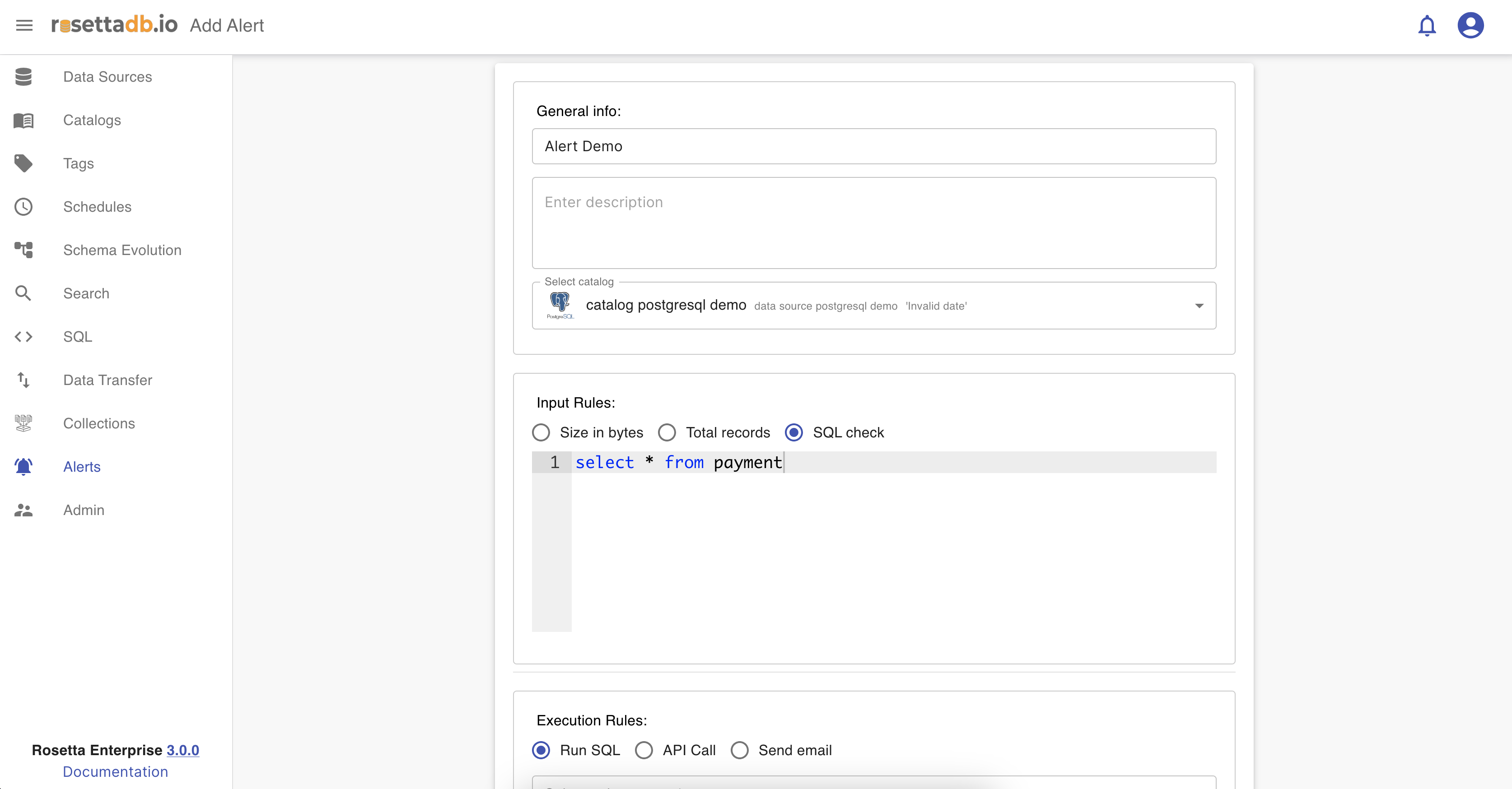Screen dimensions: 1512x789
Task: Click the Catalogs book icon
Action: [x=23, y=120]
